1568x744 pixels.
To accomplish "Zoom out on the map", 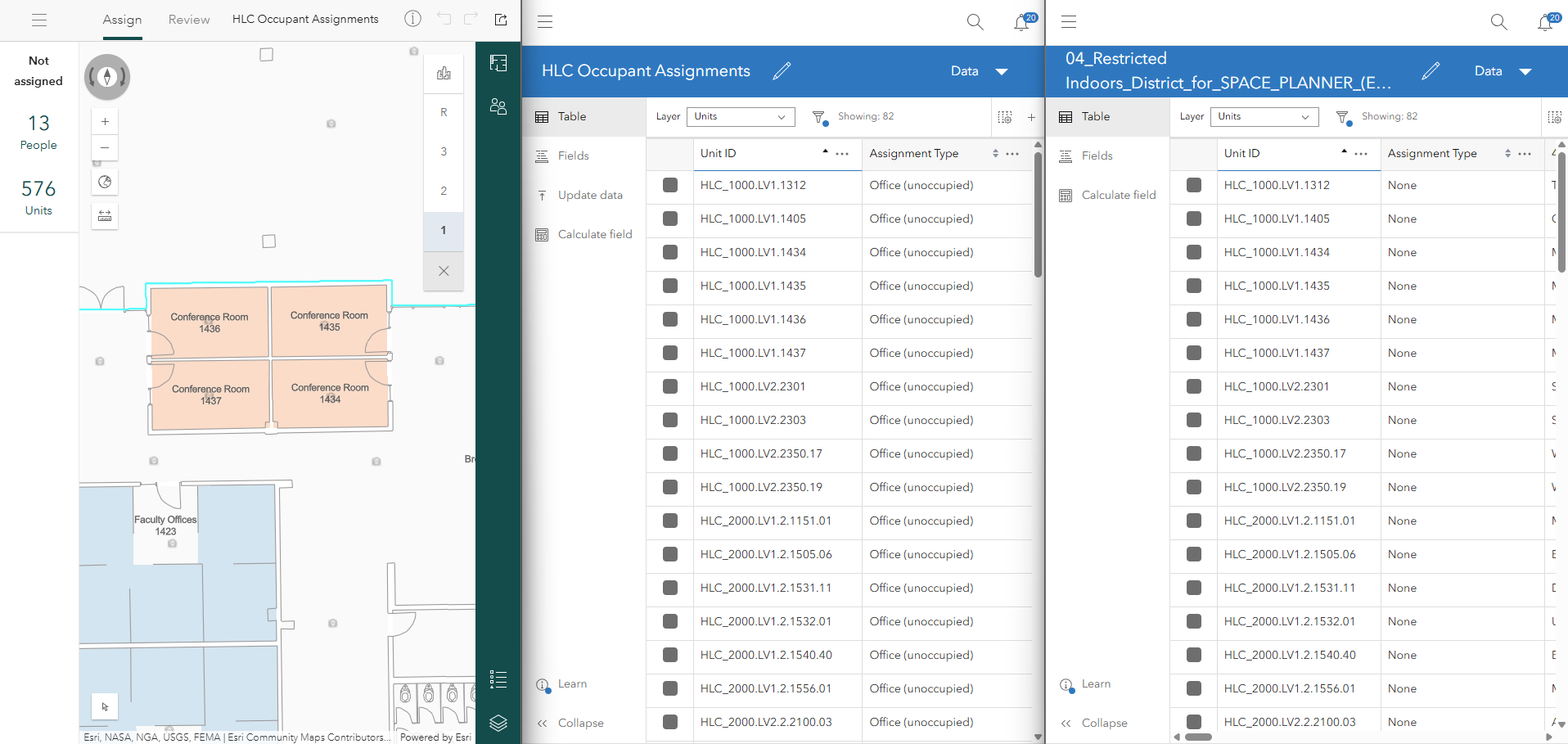I will click(x=105, y=147).
